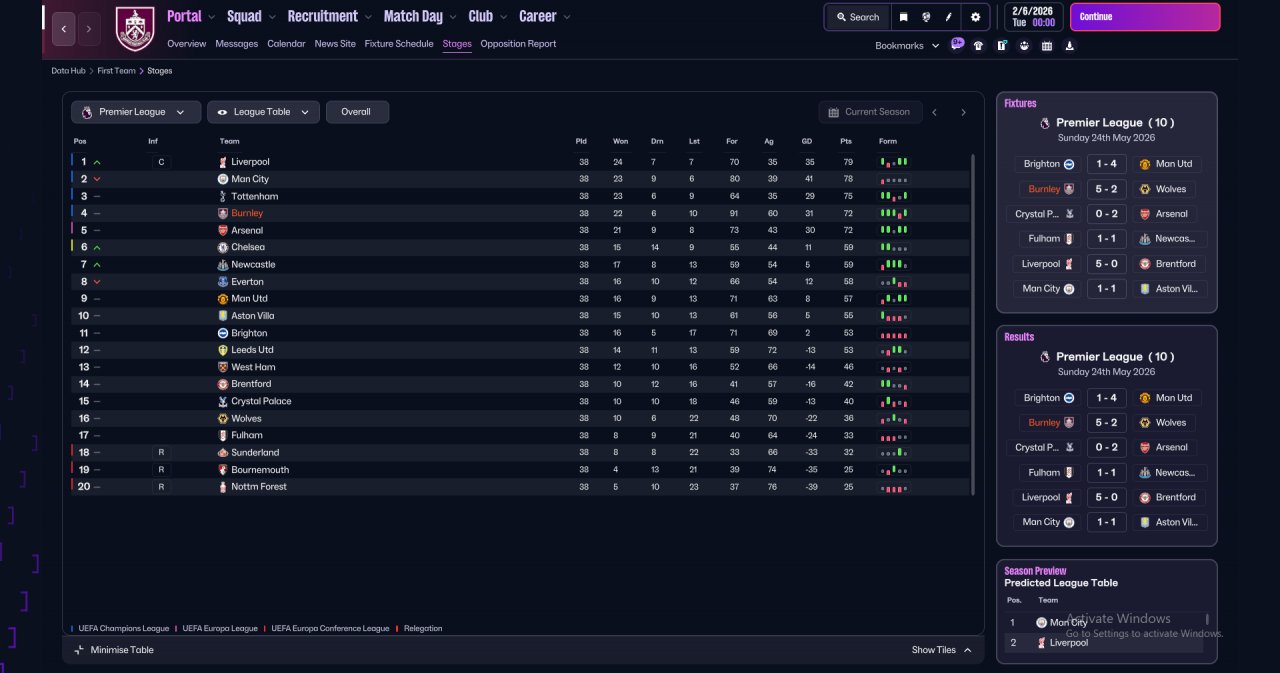Click the Search button

[857, 17]
